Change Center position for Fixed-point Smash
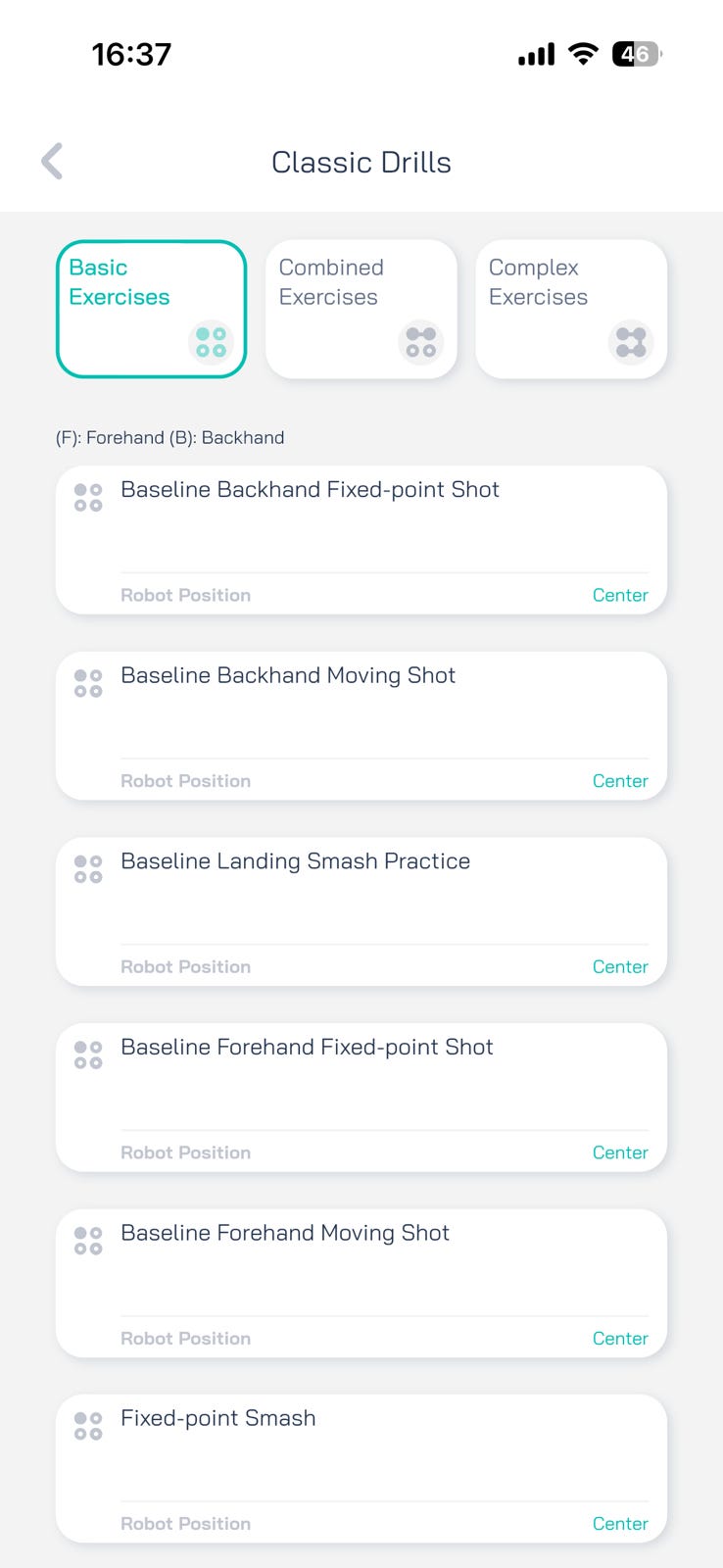723x1568 pixels. tap(620, 1524)
